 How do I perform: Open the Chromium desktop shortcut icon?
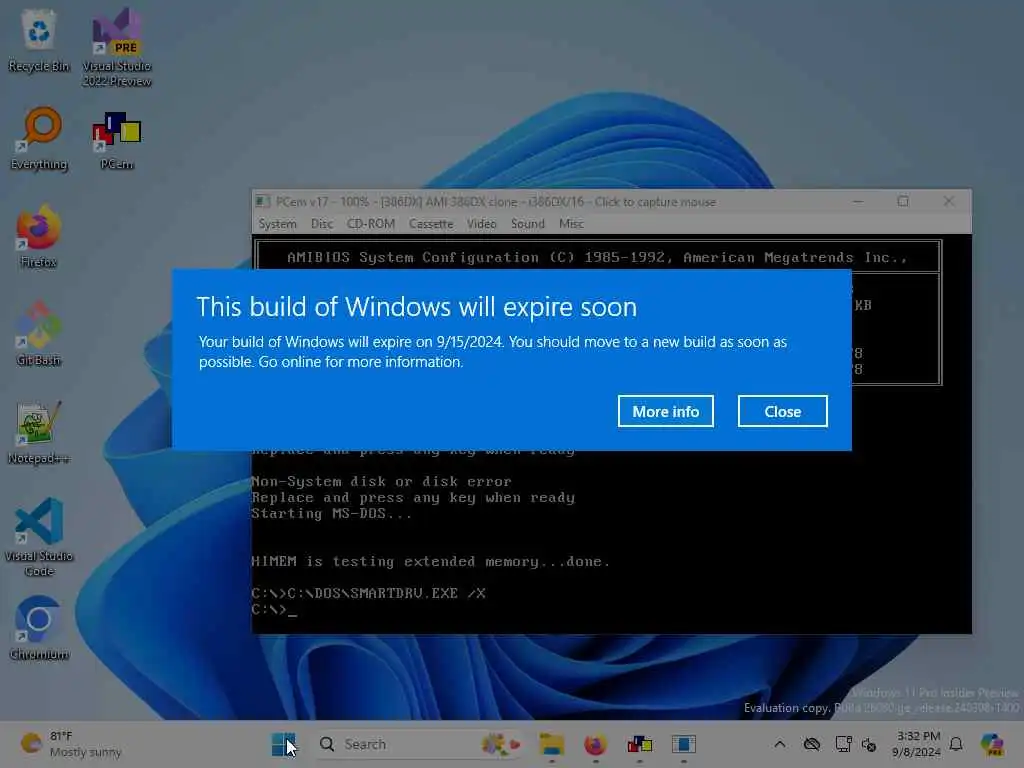coord(39,628)
